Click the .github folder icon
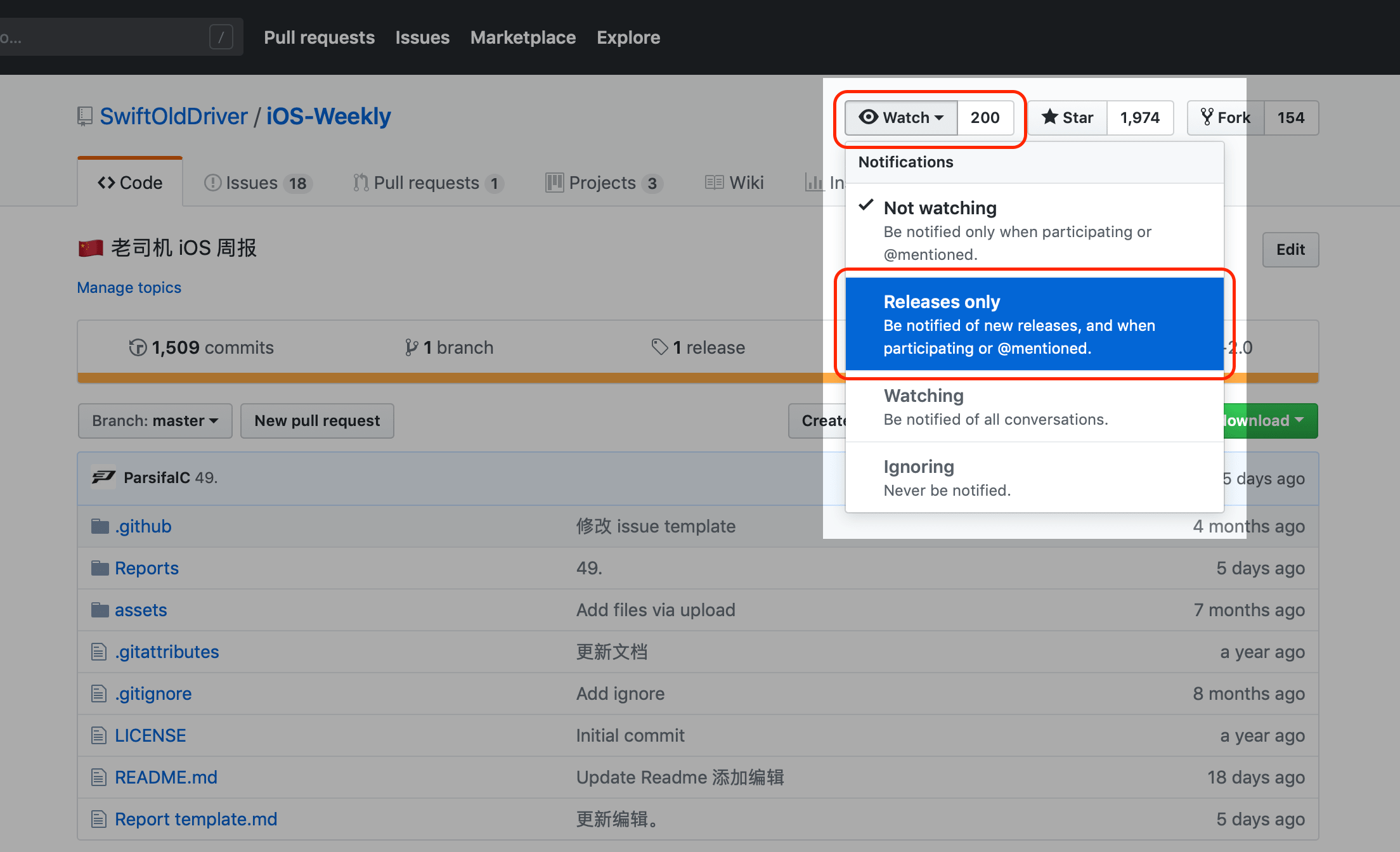The image size is (1400, 852). [100, 526]
